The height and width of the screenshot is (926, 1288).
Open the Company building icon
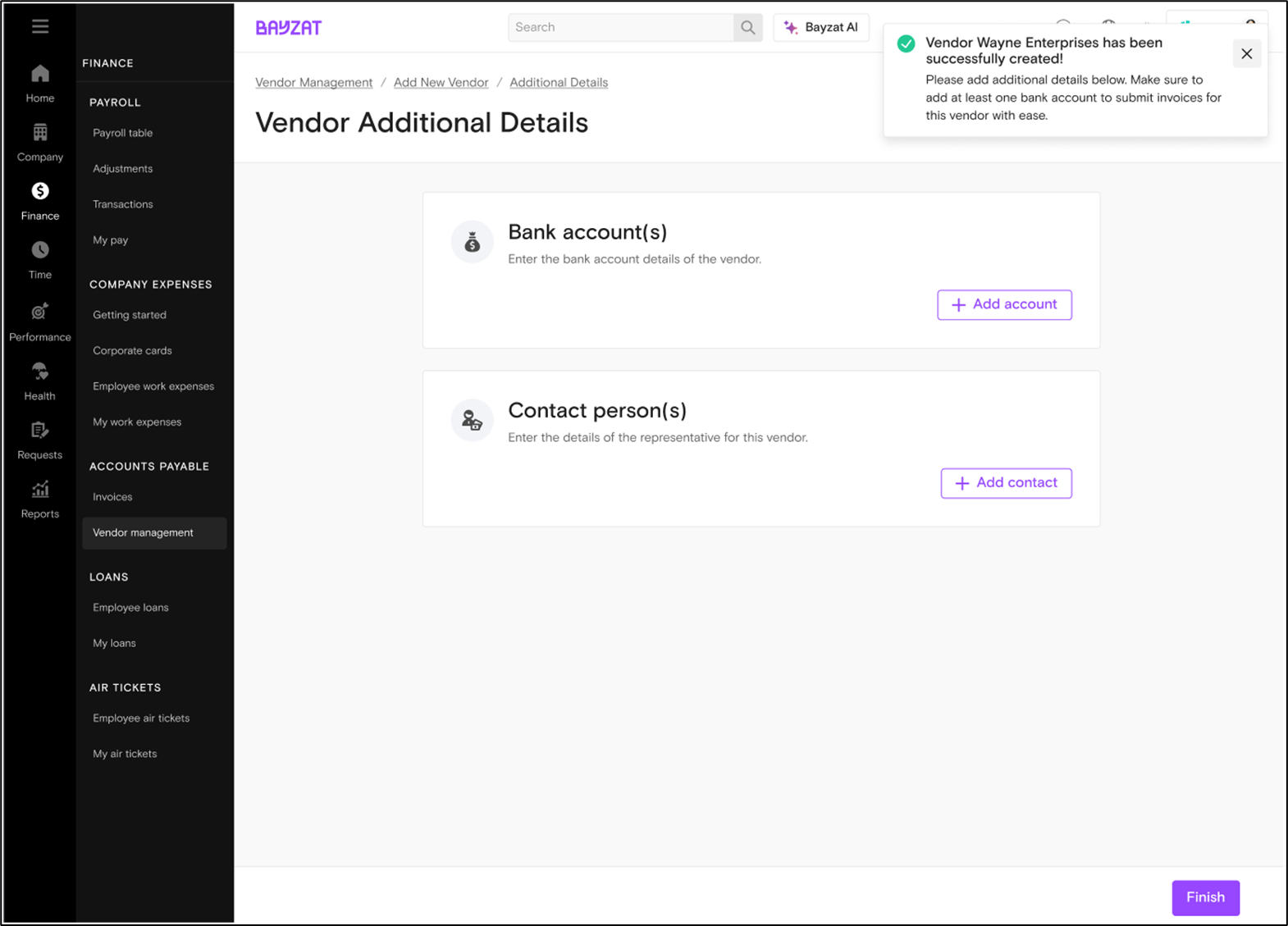click(x=39, y=133)
